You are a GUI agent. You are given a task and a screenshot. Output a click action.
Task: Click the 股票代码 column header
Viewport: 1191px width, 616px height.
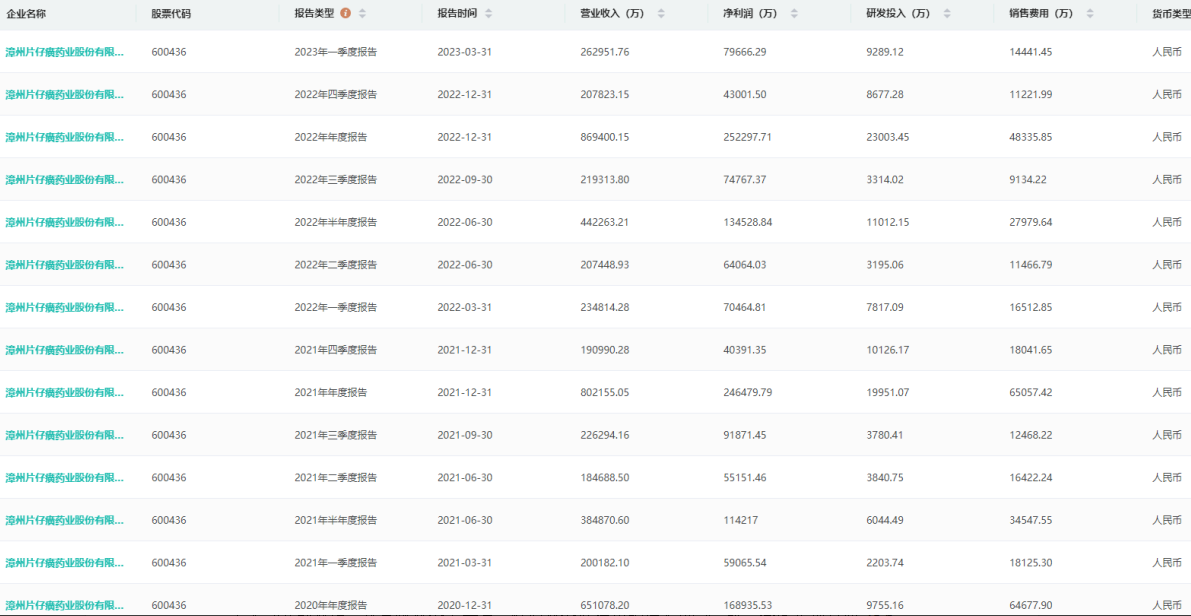(x=171, y=14)
